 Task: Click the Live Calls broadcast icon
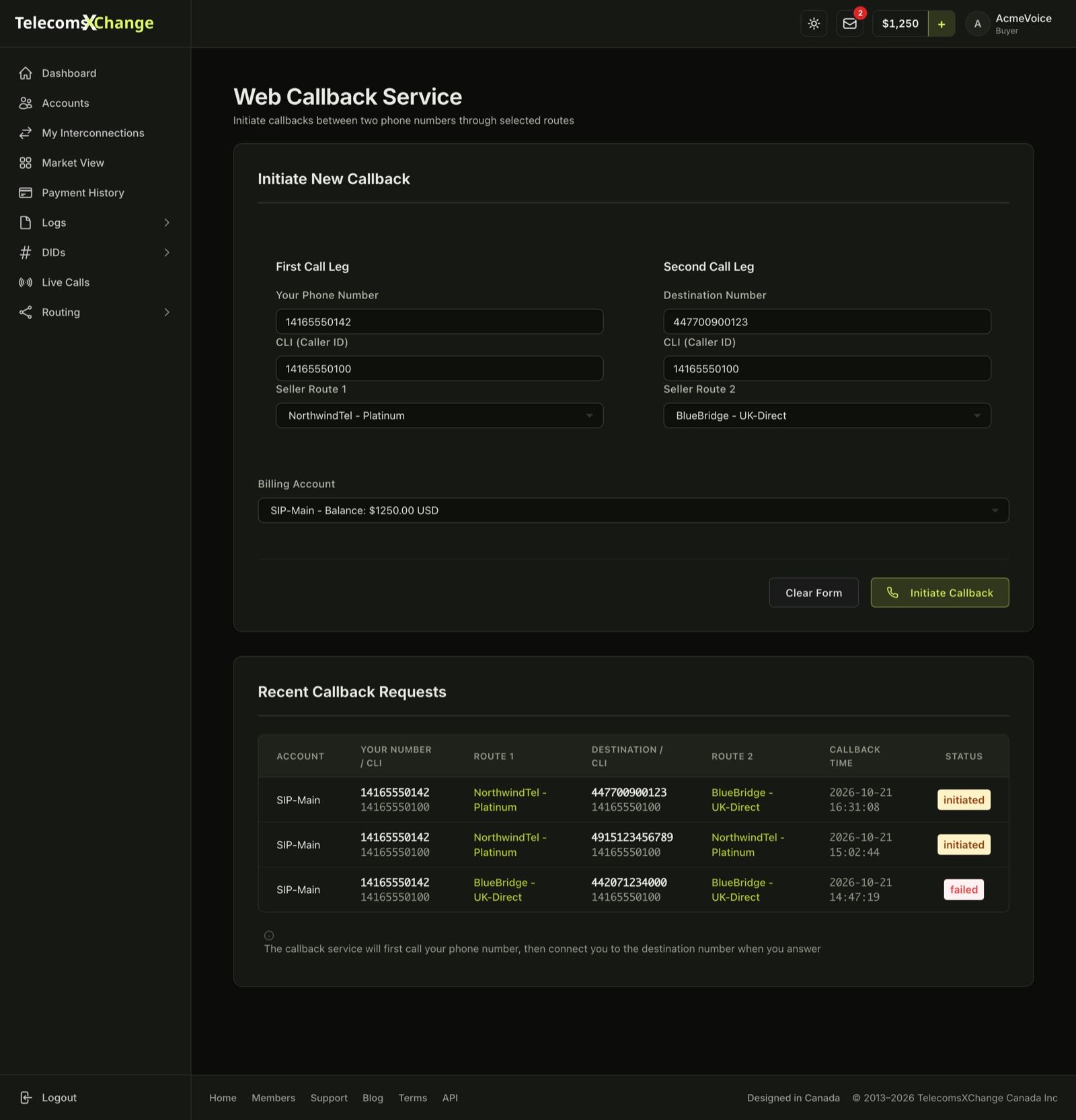point(26,282)
